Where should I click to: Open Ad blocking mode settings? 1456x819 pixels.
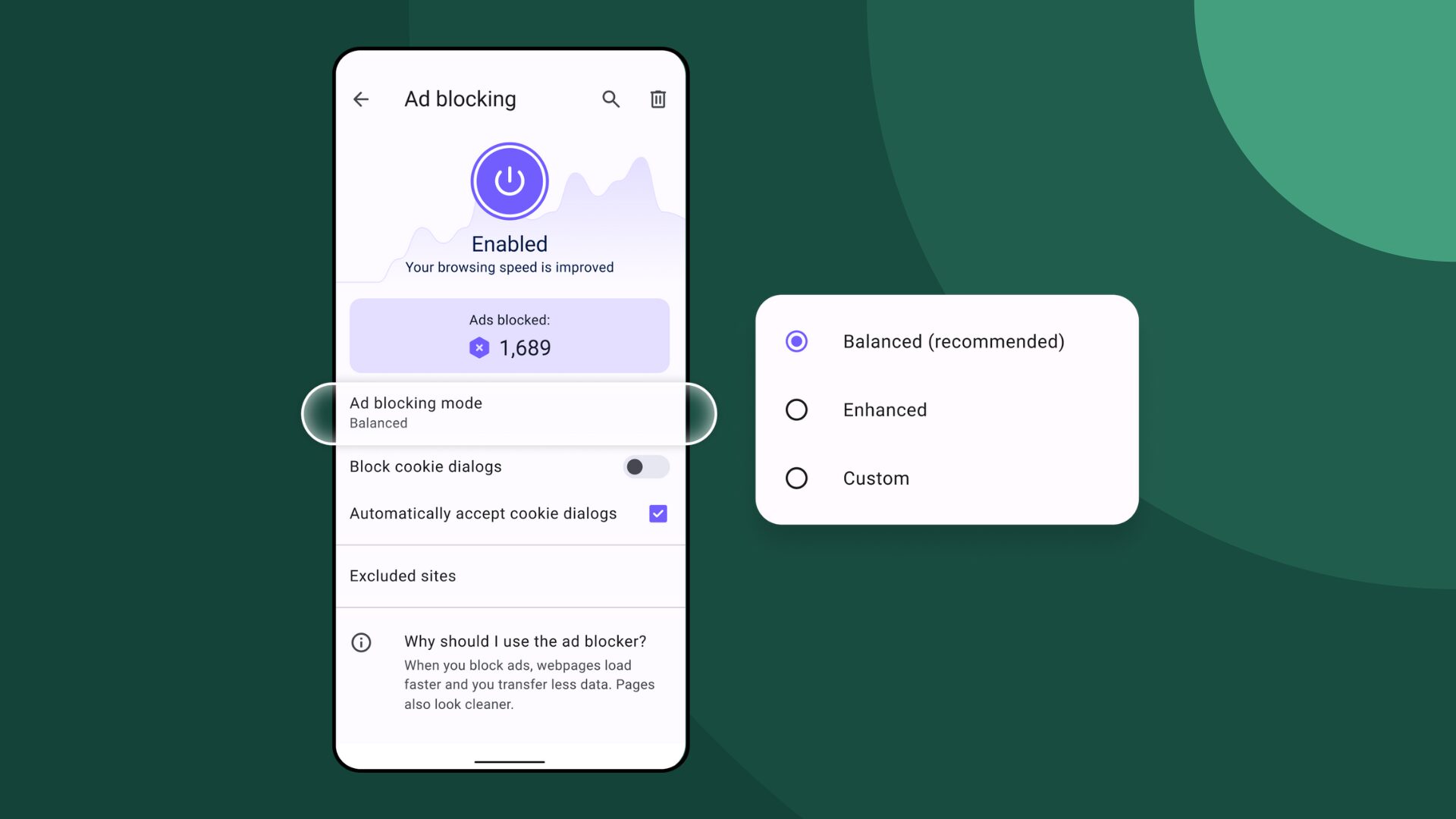pos(510,411)
